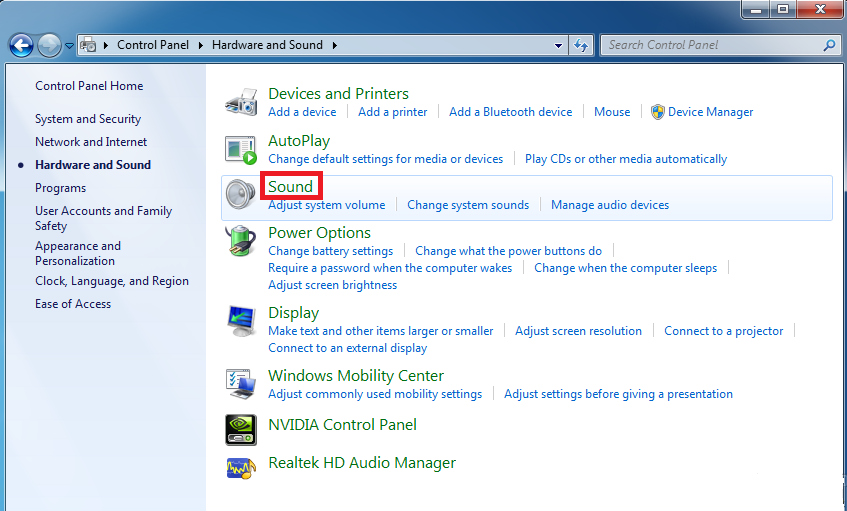Open the Power Options heading
Screen dimensions: 847x511
pos(319,233)
